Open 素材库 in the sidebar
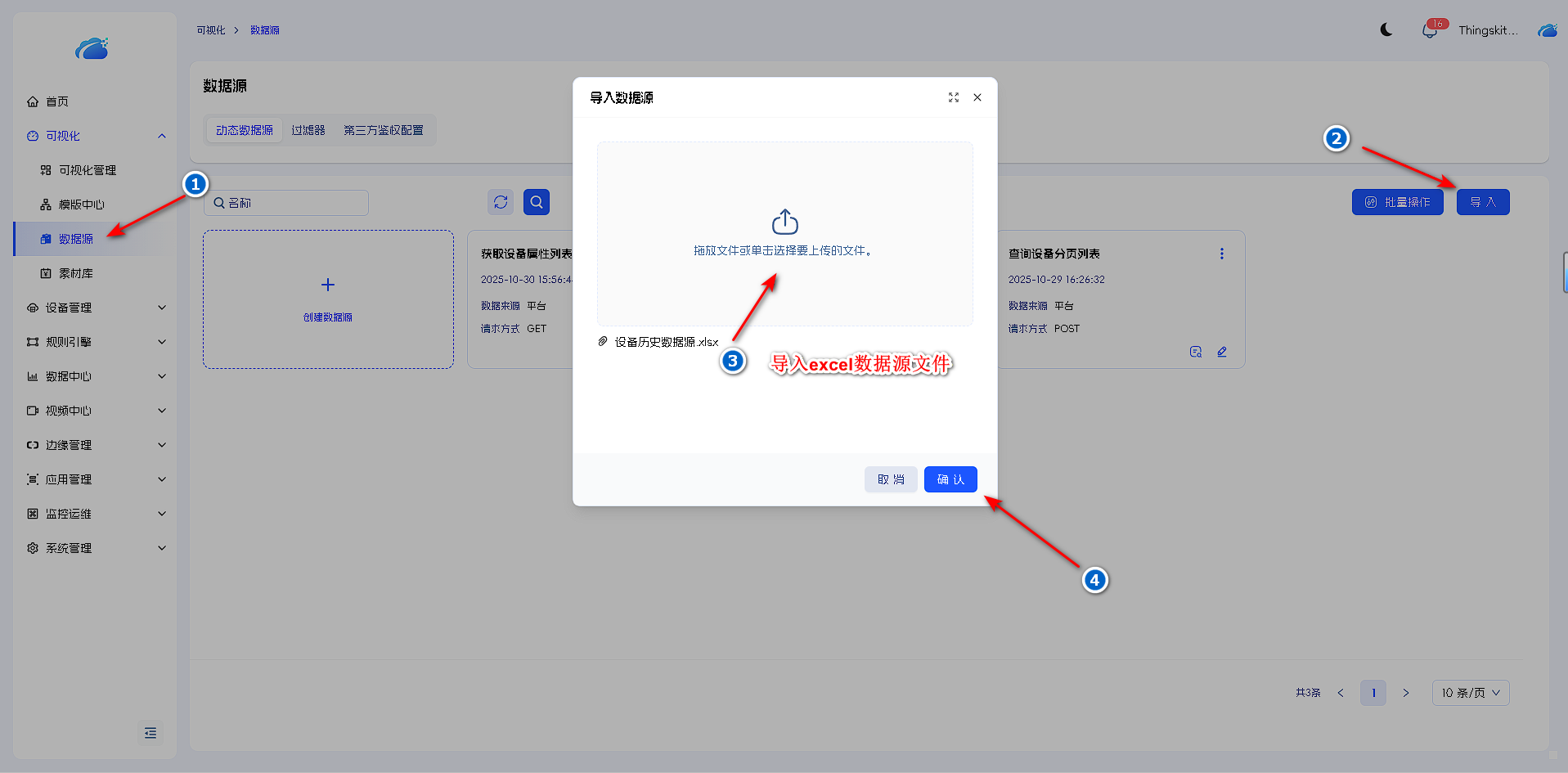 [x=76, y=273]
